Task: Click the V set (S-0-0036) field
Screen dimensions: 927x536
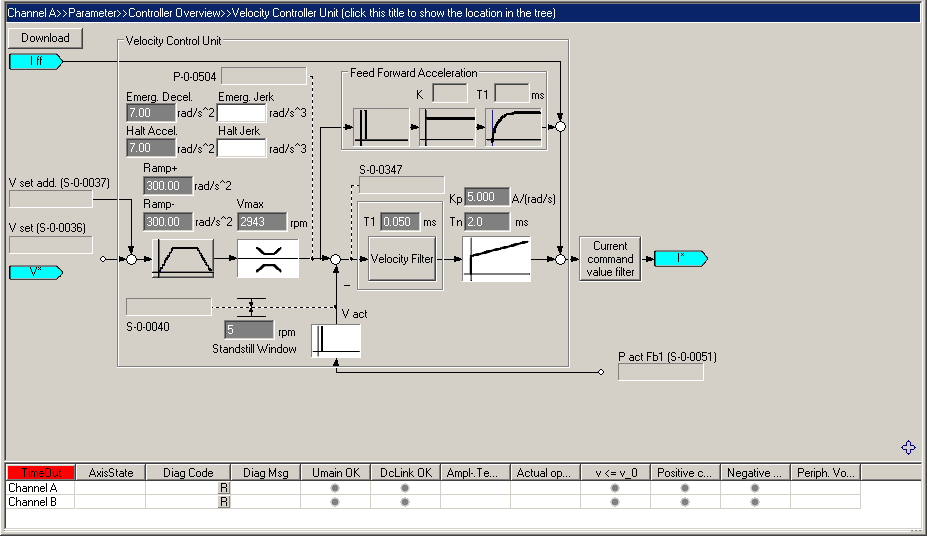Action: (51, 245)
